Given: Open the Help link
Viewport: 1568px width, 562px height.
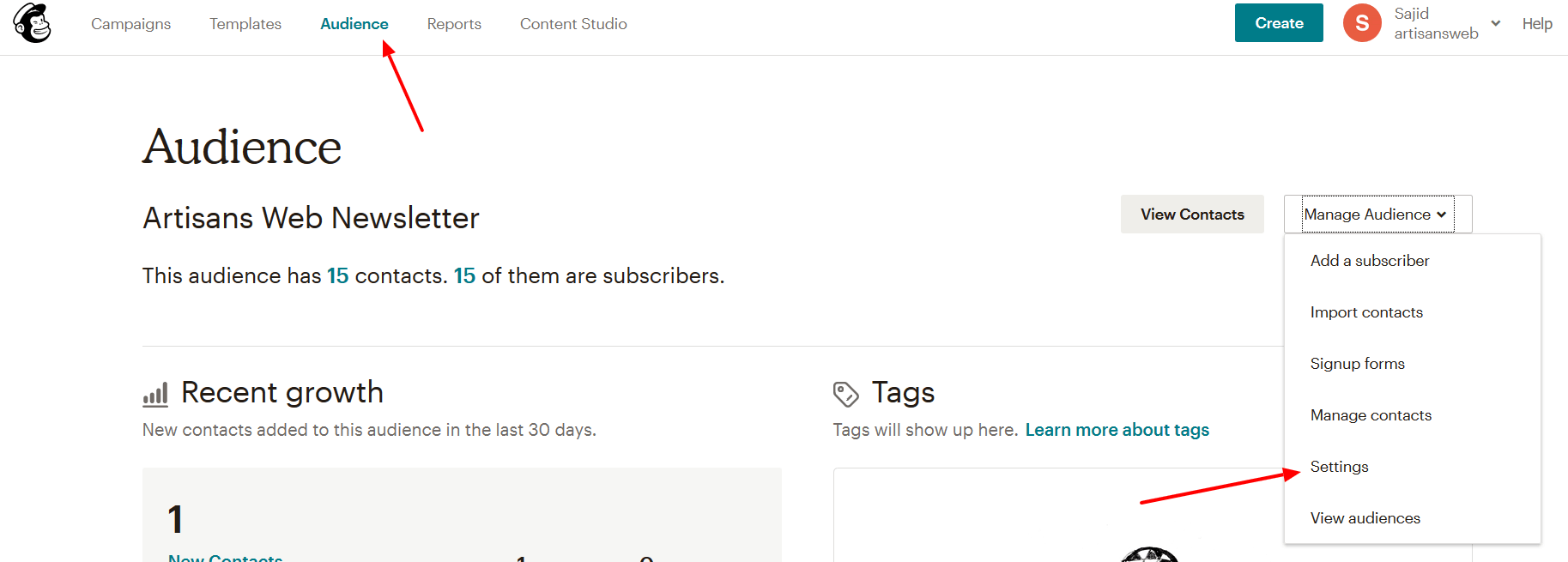Looking at the screenshot, I should [x=1537, y=24].
